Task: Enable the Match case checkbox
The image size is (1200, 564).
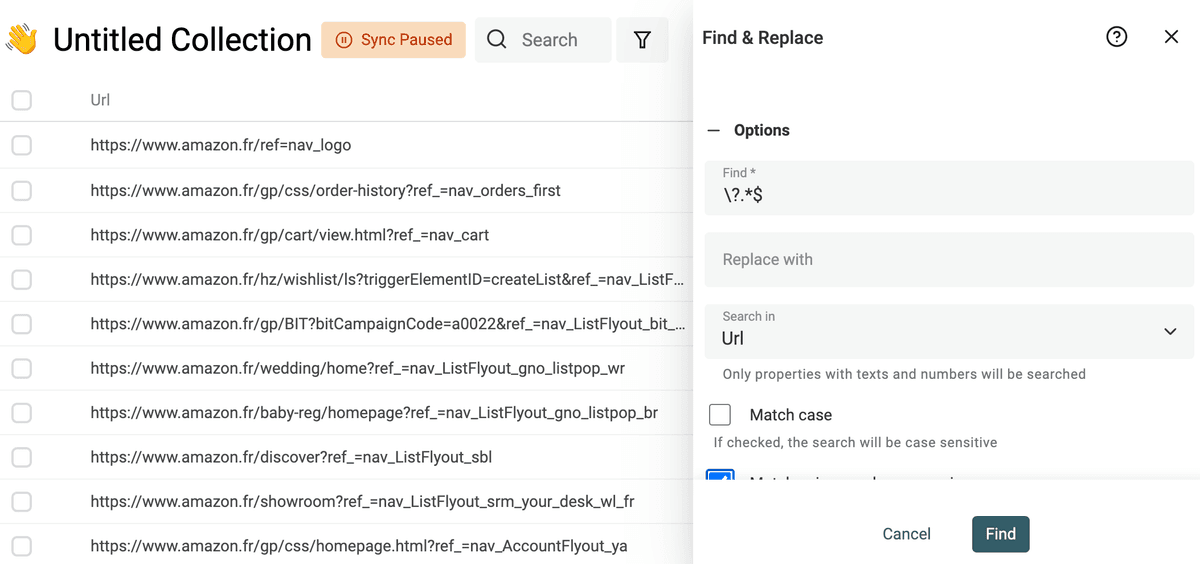Action: tap(720, 414)
